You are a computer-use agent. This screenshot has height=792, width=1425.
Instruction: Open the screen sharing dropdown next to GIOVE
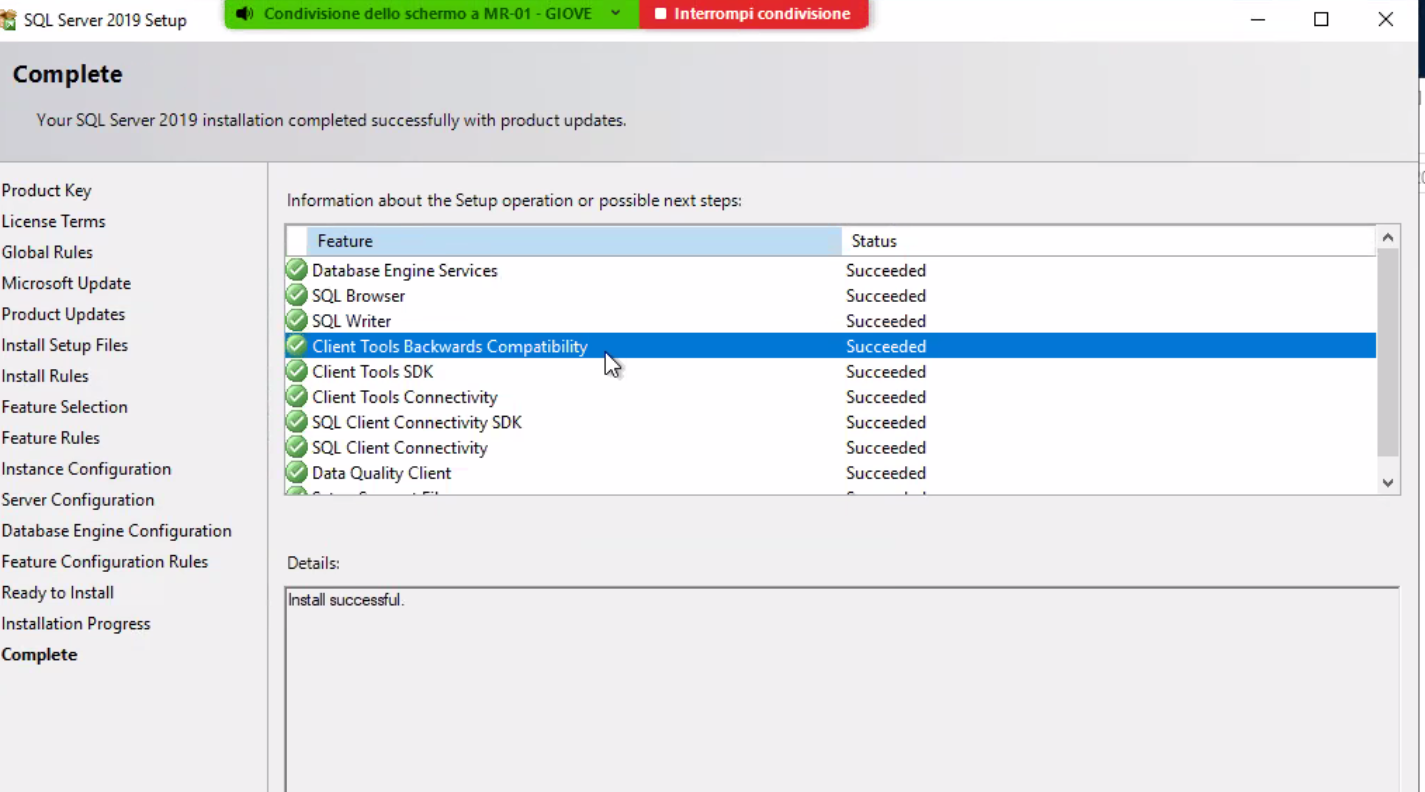tap(614, 14)
